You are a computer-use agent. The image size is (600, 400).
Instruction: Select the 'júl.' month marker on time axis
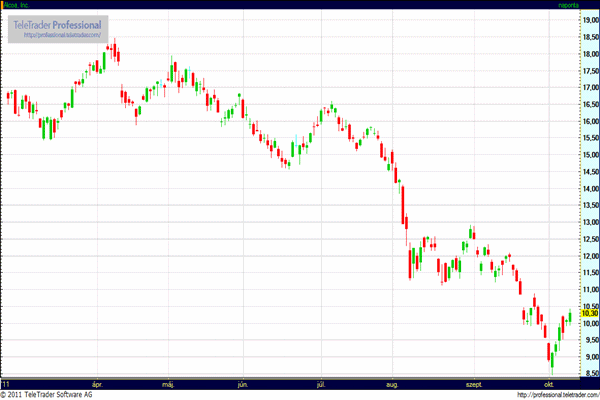click(320, 383)
